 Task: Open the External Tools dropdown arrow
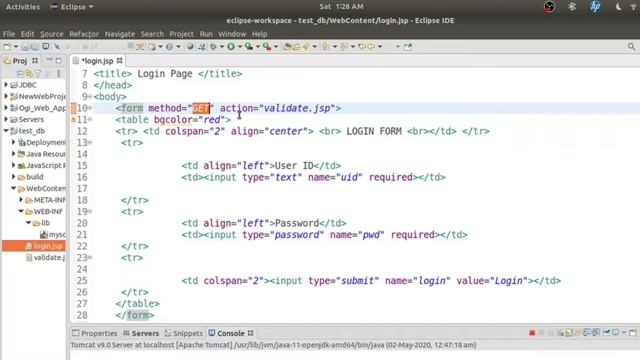(276, 47)
